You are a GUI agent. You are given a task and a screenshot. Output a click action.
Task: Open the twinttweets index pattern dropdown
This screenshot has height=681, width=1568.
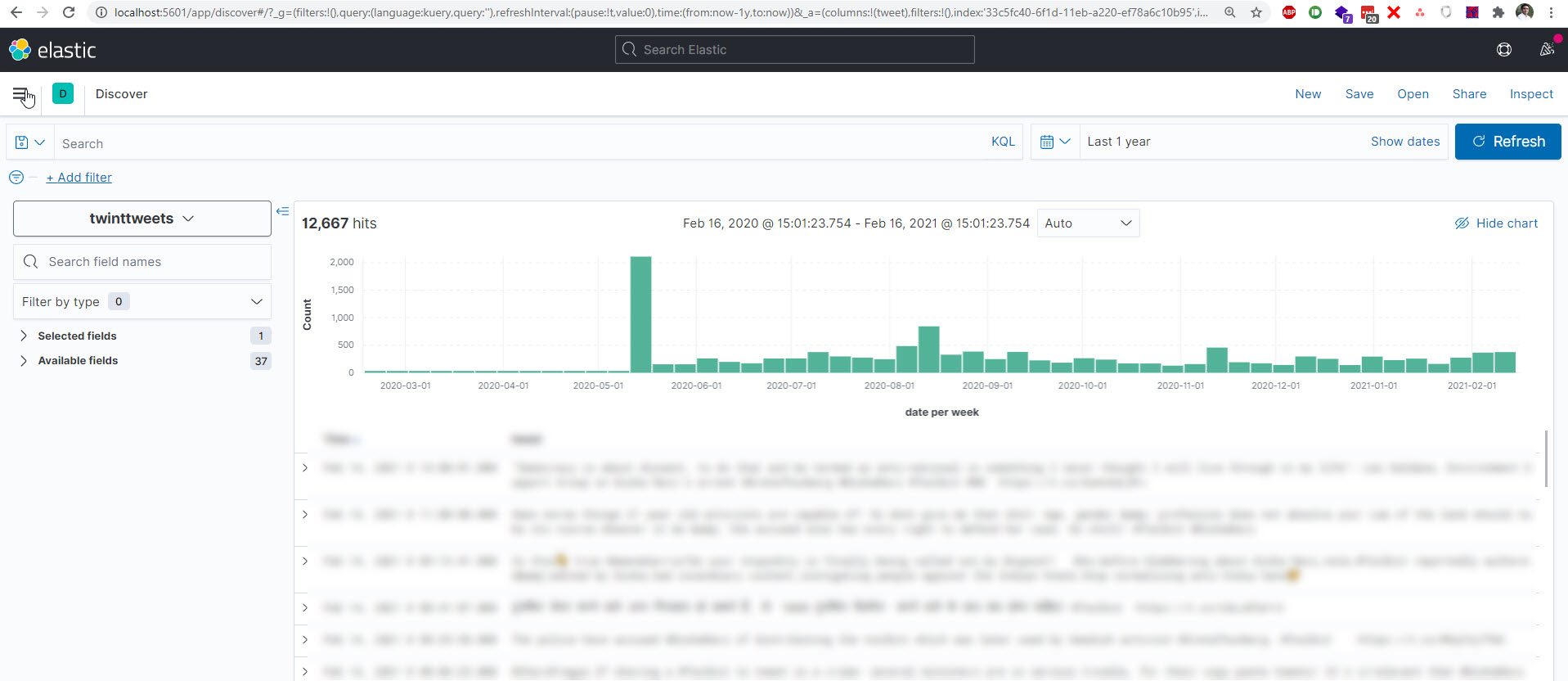pyautogui.click(x=142, y=219)
